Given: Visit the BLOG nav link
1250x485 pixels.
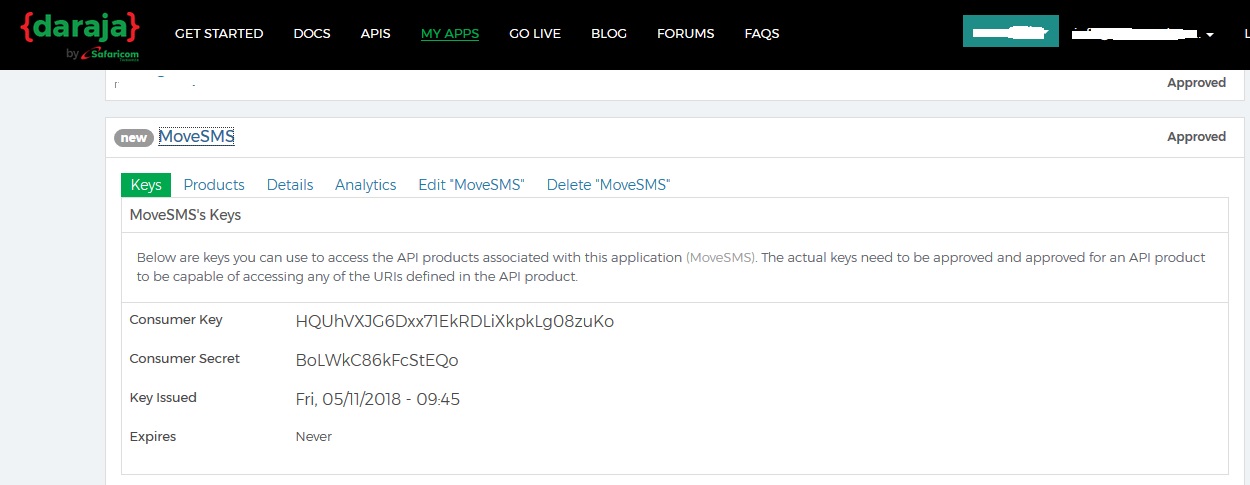Looking at the screenshot, I should pos(609,34).
